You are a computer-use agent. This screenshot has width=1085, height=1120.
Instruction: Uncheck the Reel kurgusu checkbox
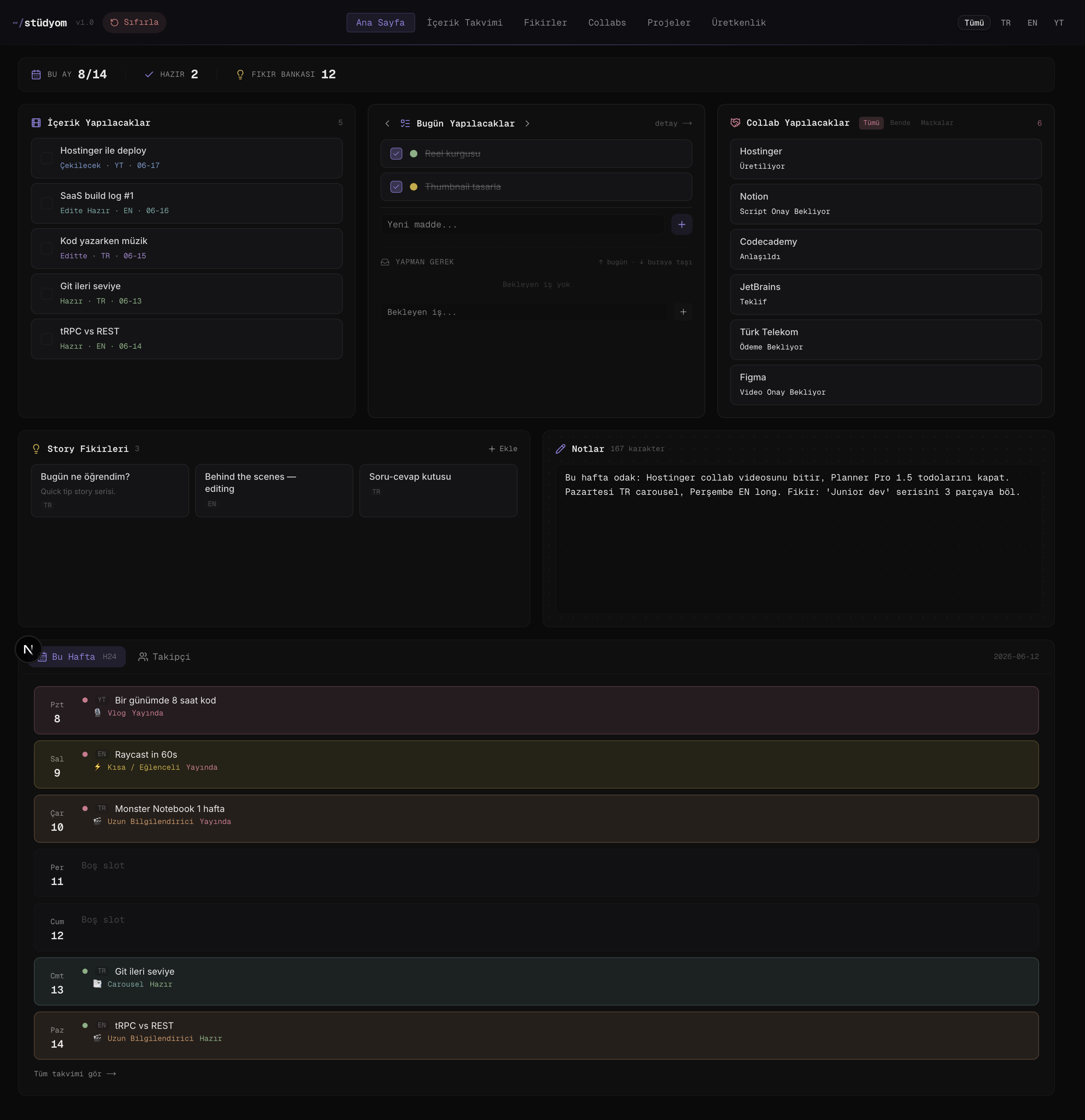396,154
